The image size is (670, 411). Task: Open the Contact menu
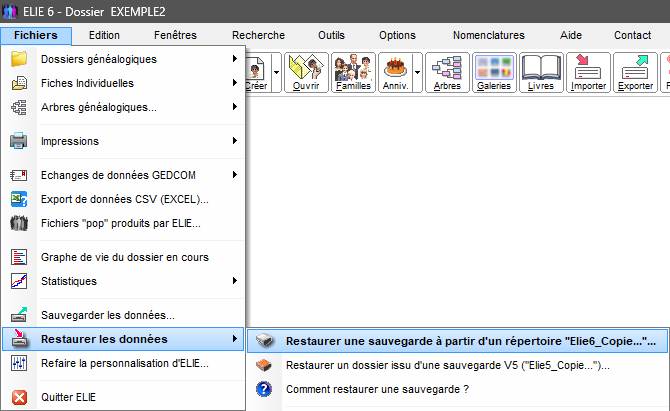click(632, 35)
